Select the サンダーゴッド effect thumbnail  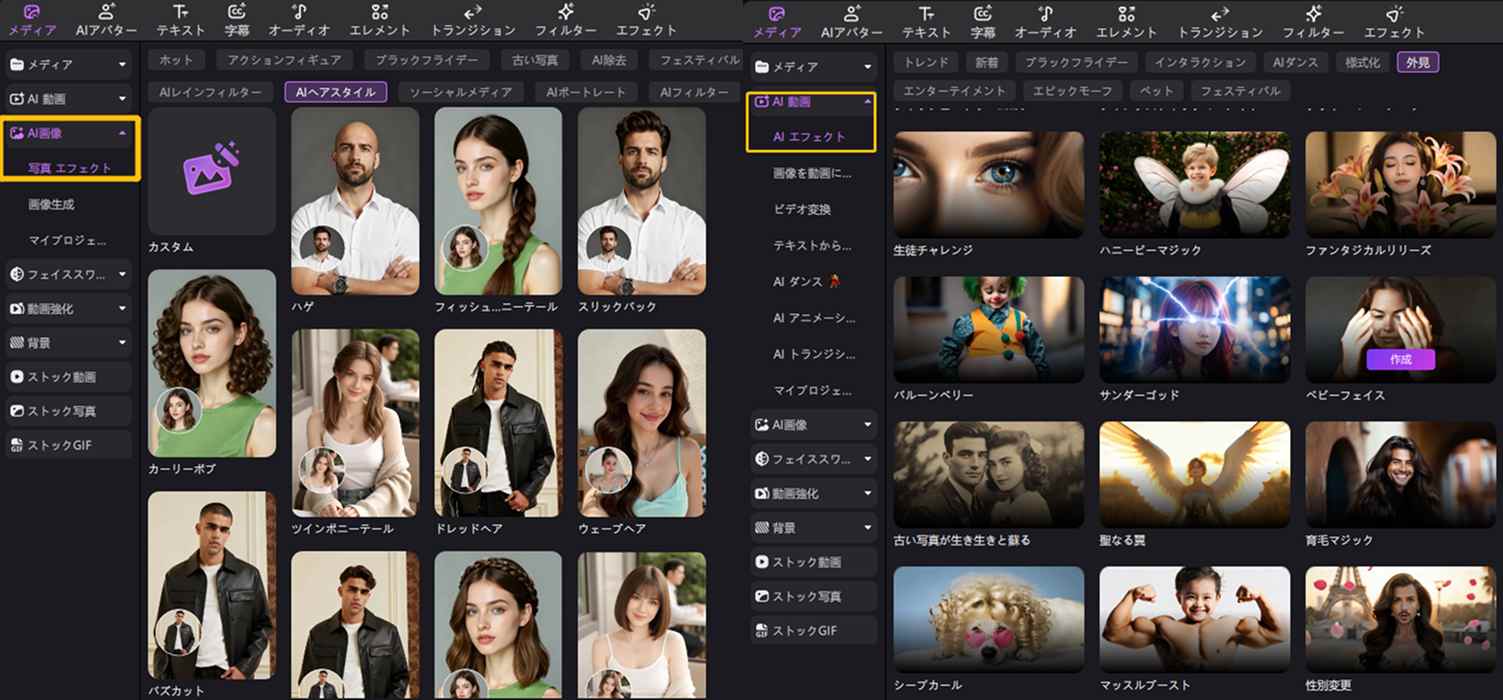tap(1194, 330)
